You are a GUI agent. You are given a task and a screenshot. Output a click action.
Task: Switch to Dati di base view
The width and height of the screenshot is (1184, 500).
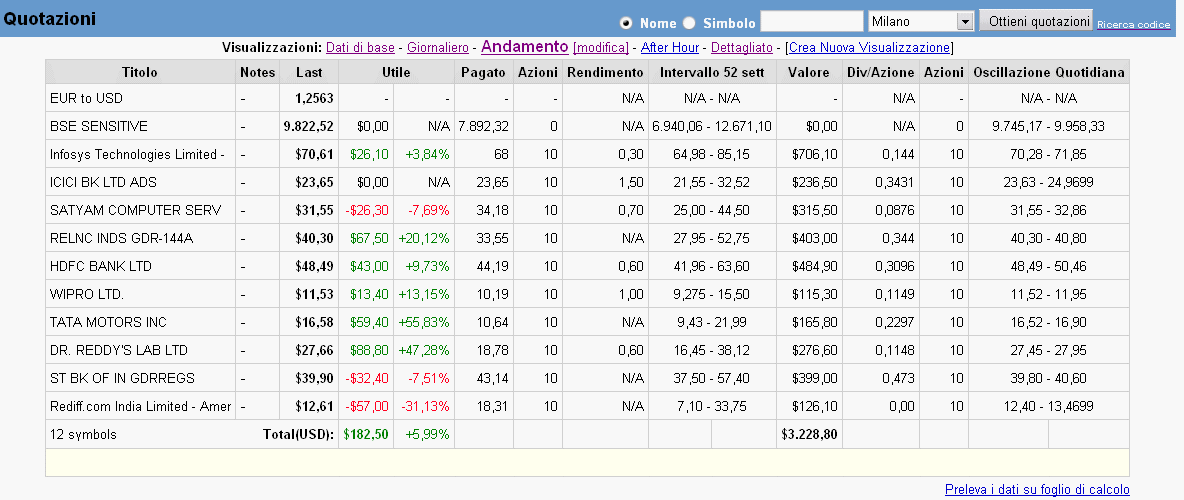point(360,48)
